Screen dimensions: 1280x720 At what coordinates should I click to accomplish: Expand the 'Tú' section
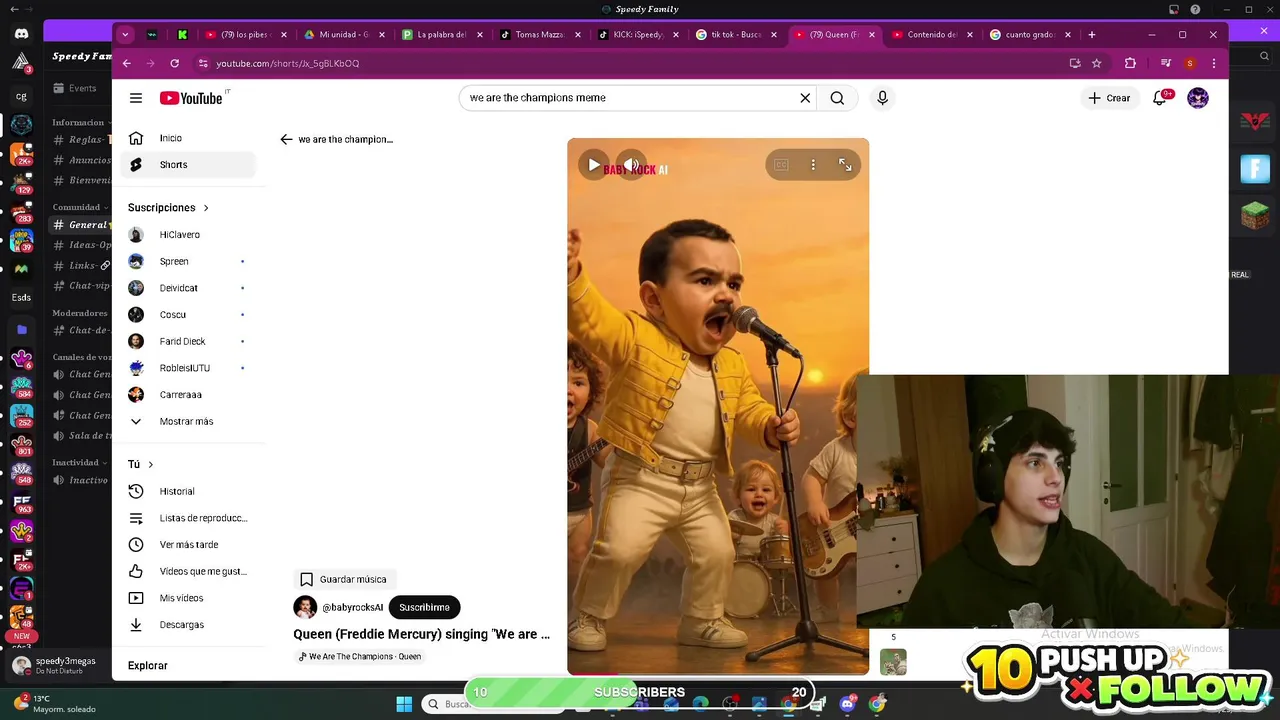tap(141, 464)
